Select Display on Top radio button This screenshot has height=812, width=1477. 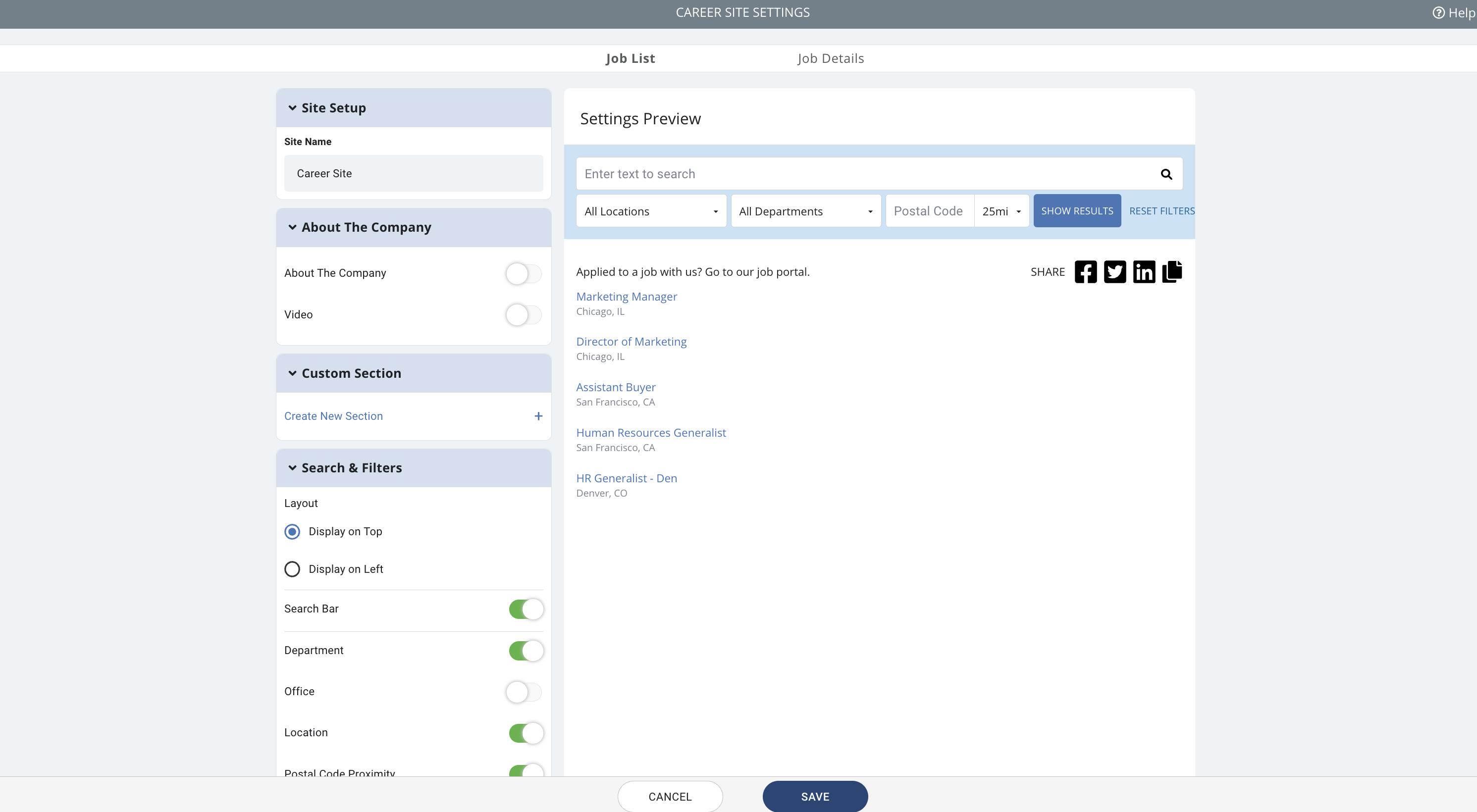tap(292, 532)
